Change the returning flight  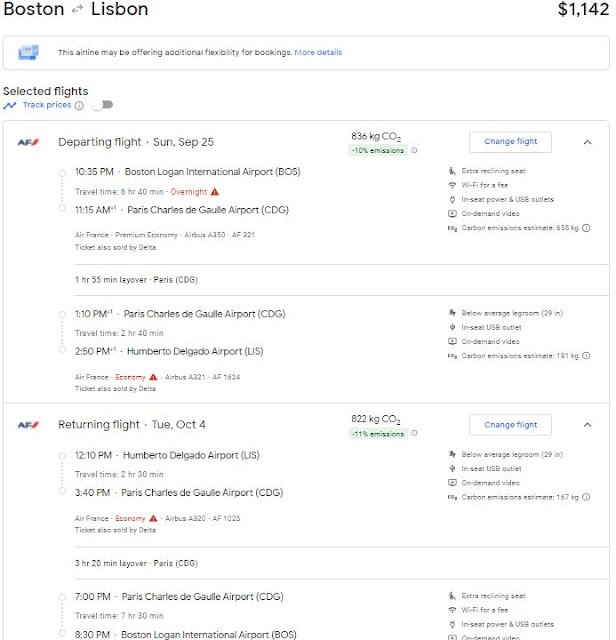pos(510,425)
